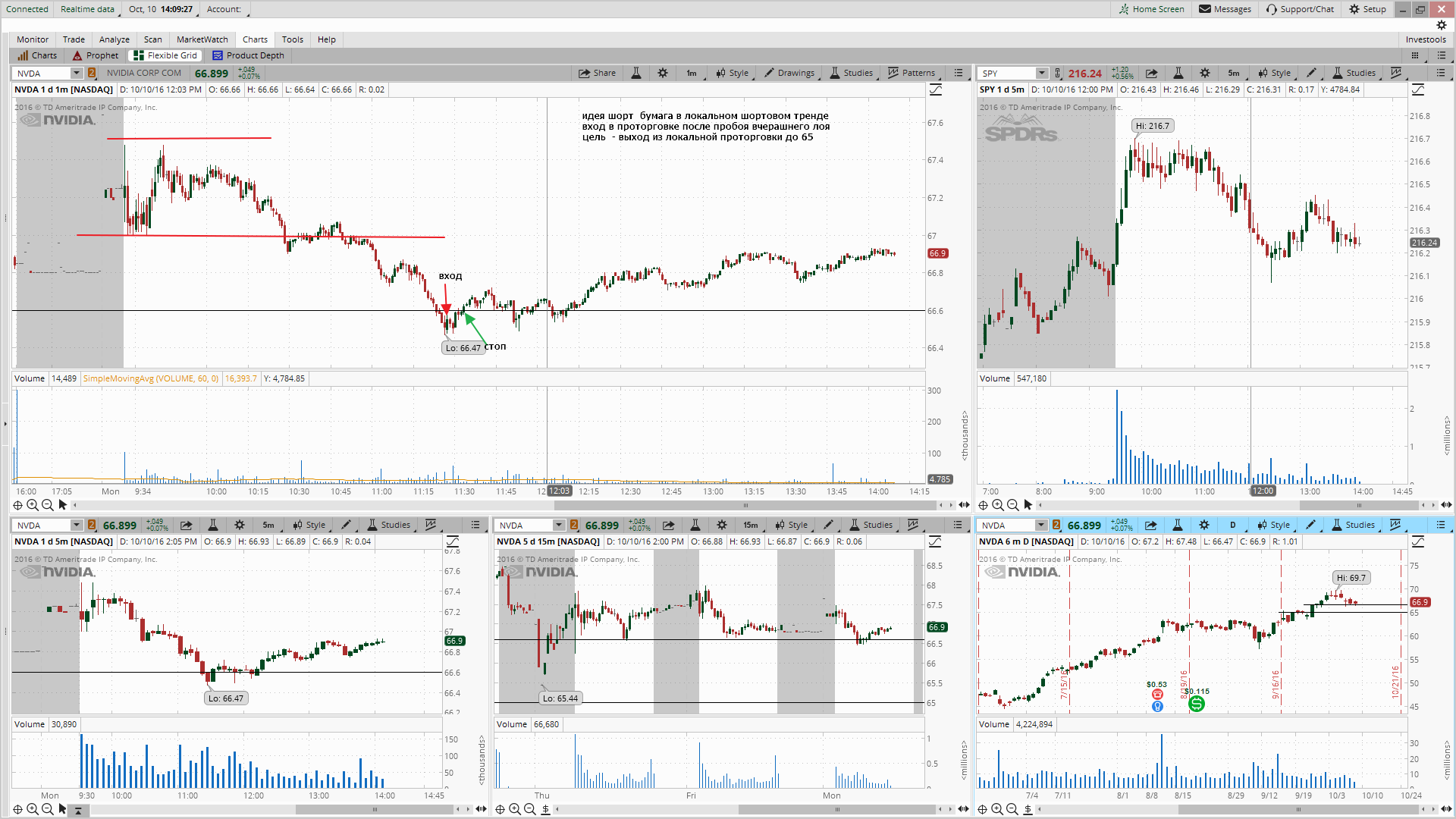This screenshot has width=1456, height=819.
Task: Click the Share button in NVDA 1m chart
Action: click(x=597, y=73)
